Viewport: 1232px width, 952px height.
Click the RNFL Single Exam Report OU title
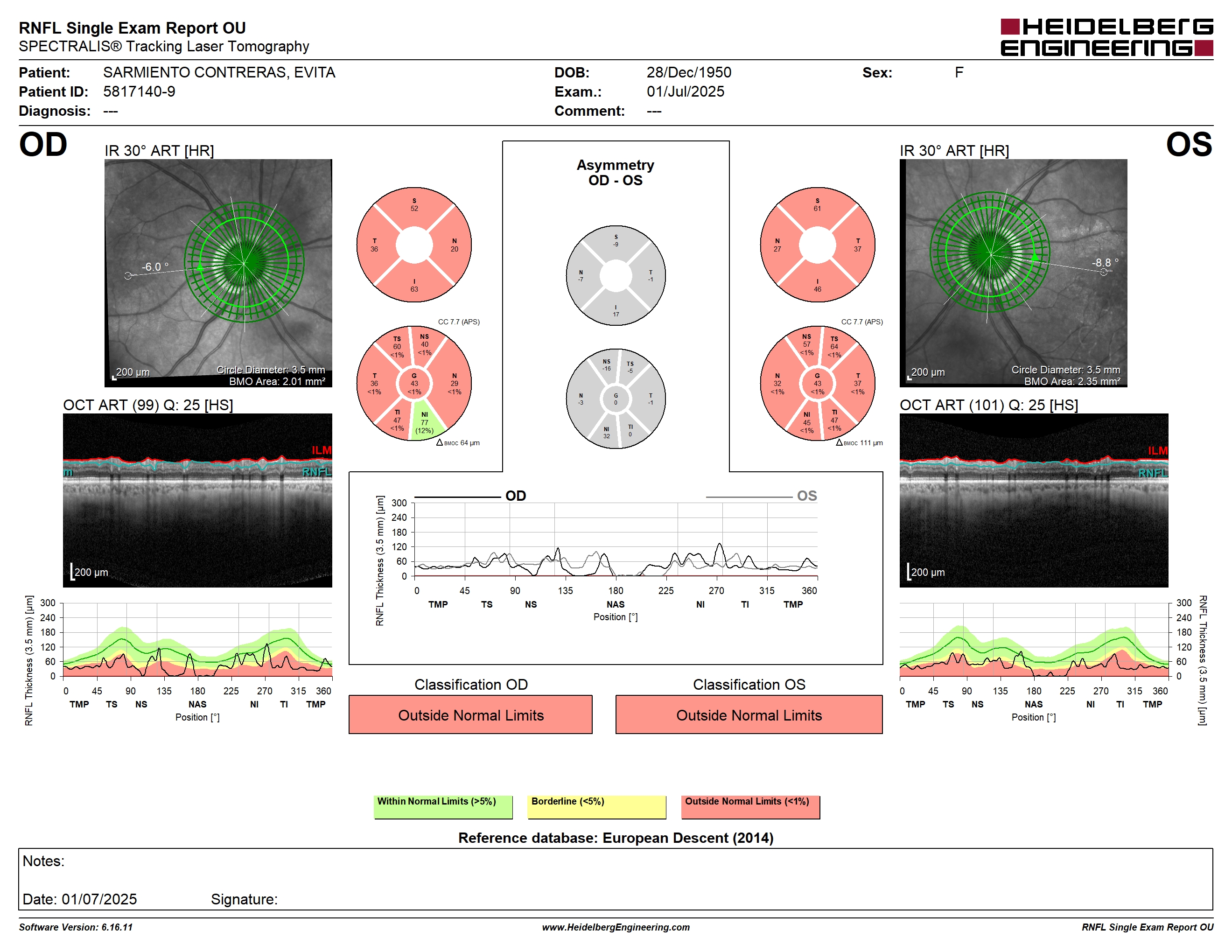132,28
